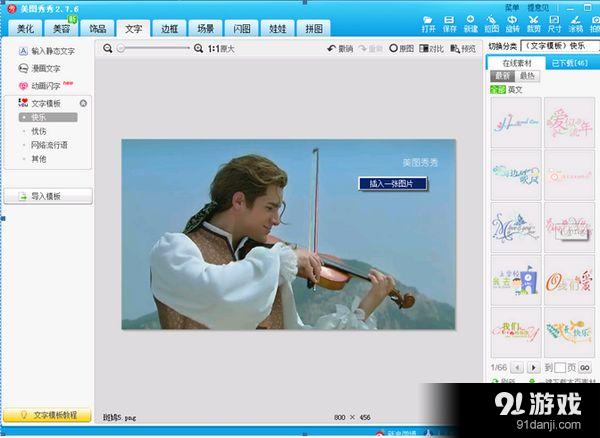Sort materials by 最热
600x438 pixels.
pyautogui.click(x=527, y=76)
